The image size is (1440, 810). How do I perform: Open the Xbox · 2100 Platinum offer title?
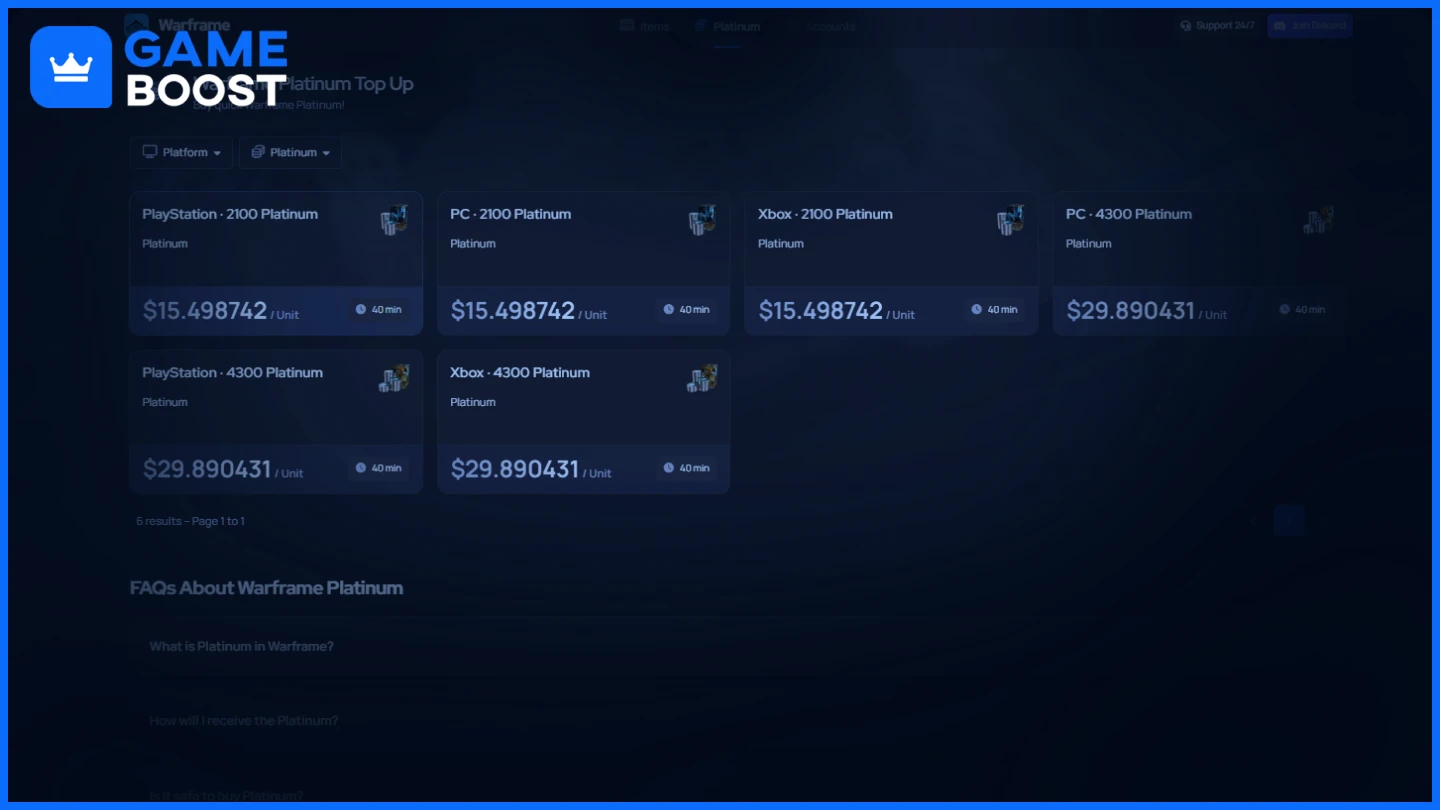tap(825, 214)
